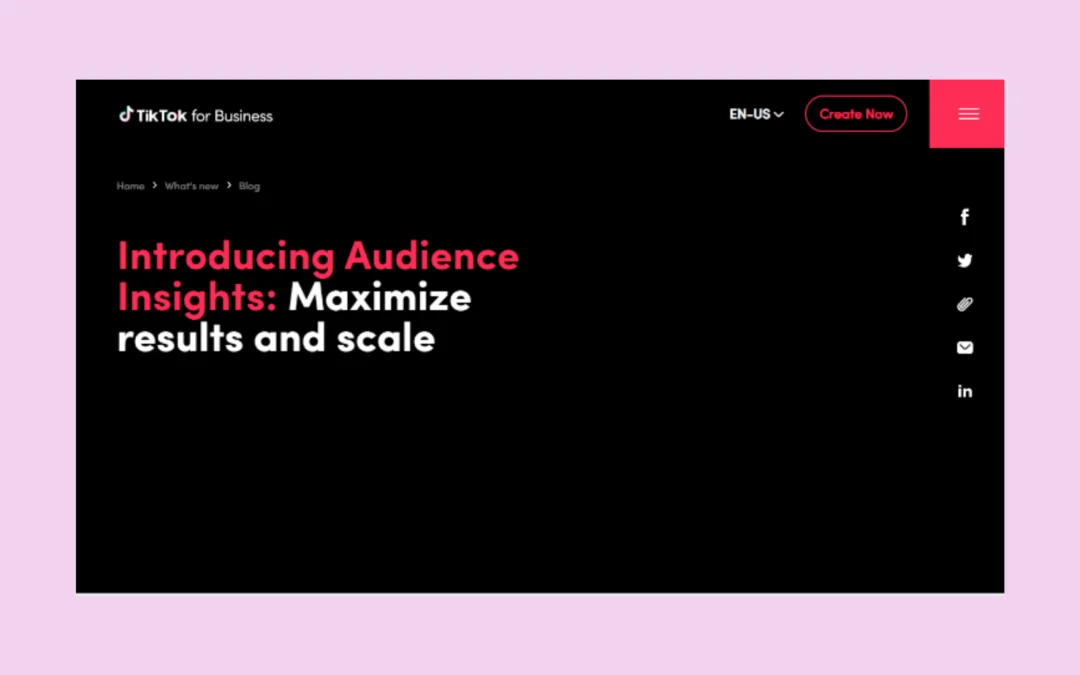This screenshot has height=675, width=1080.
Task: Open the What's new breadcrumb
Action: pyautogui.click(x=191, y=186)
